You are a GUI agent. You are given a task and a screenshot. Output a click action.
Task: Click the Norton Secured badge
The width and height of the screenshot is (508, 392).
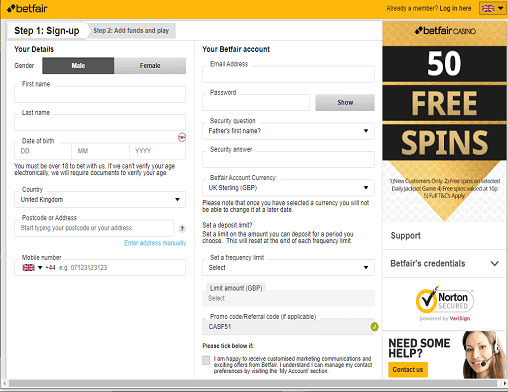coord(445,303)
